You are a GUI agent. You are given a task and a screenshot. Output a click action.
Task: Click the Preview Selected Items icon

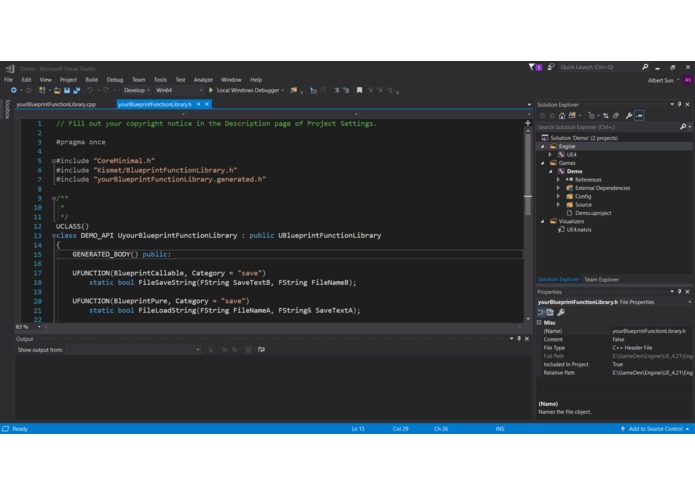tap(639, 116)
